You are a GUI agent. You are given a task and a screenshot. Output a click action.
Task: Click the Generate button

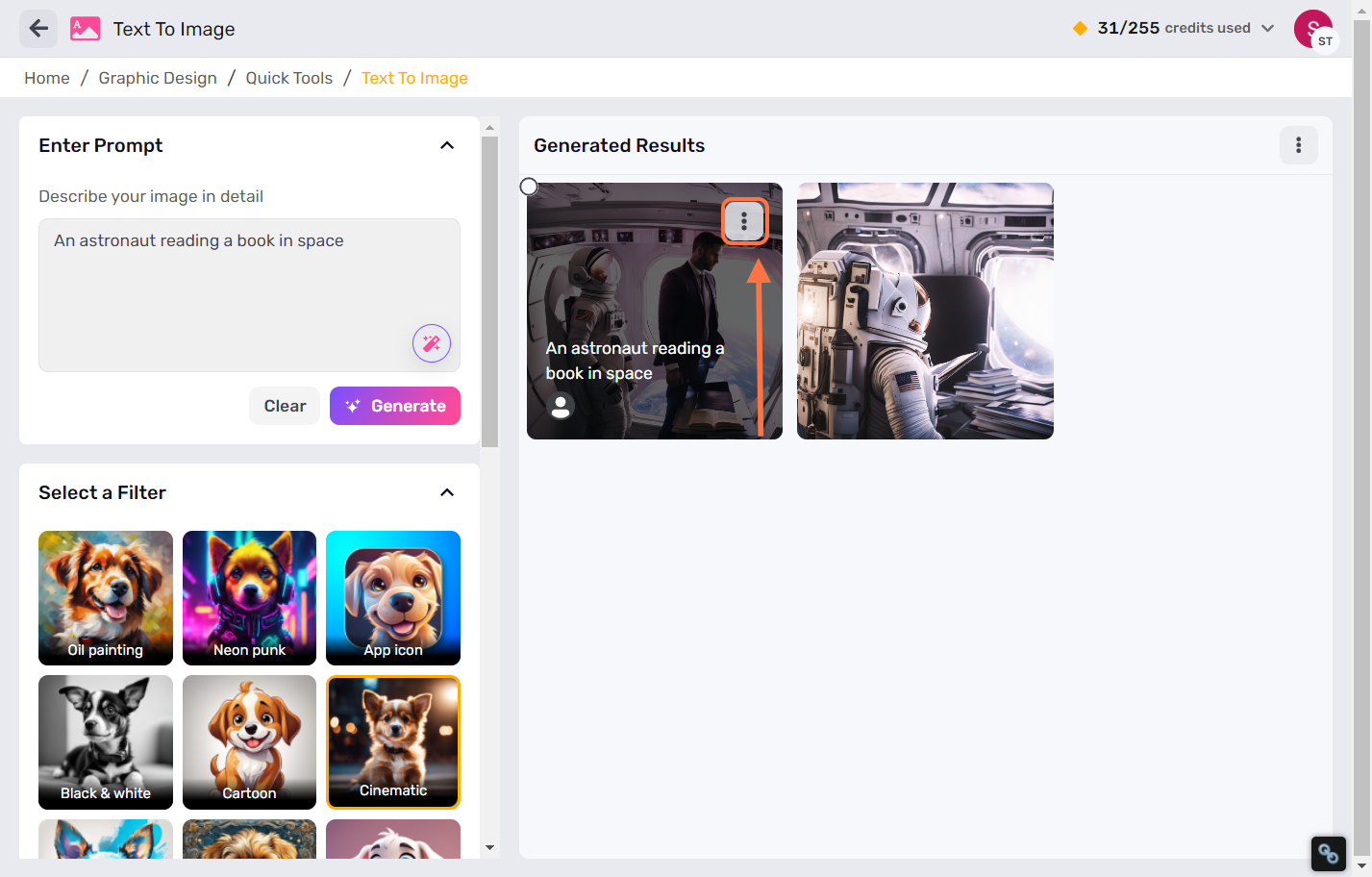tap(395, 406)
